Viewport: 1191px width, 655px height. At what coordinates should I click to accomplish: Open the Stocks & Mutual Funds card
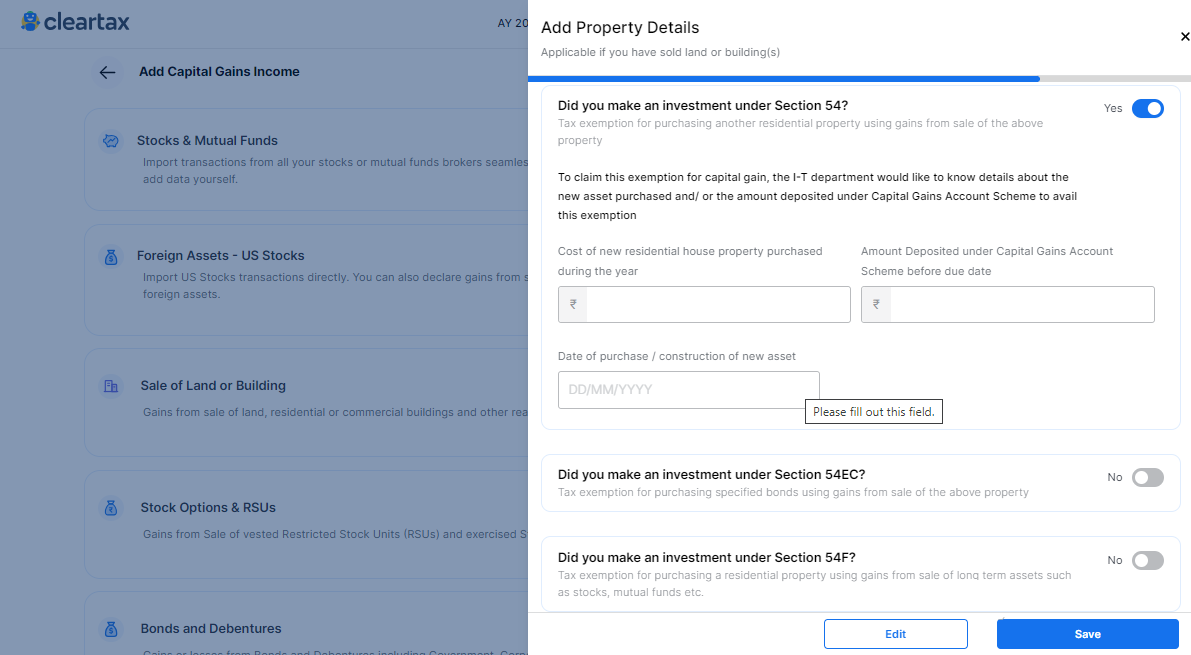(x=306, y=159)
